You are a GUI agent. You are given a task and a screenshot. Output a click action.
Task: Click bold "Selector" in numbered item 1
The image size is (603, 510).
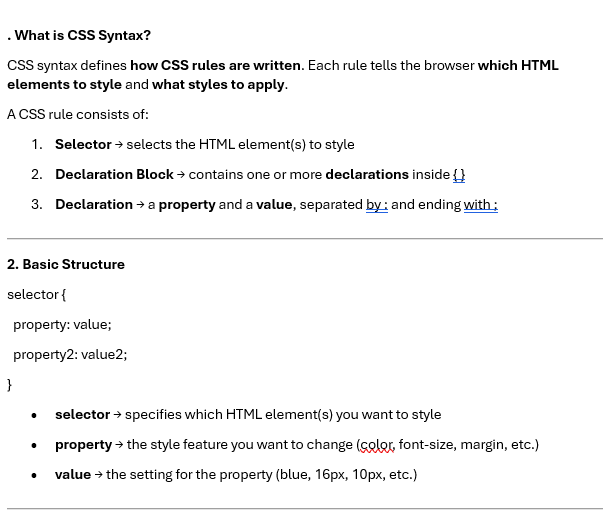coord(83,145)
